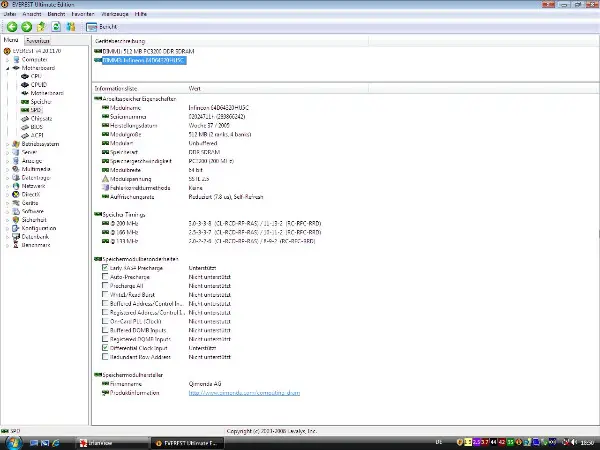This screenshot has height=450, width=600.
Task: Expand the Computer tree node
Action: click(6, 59)
